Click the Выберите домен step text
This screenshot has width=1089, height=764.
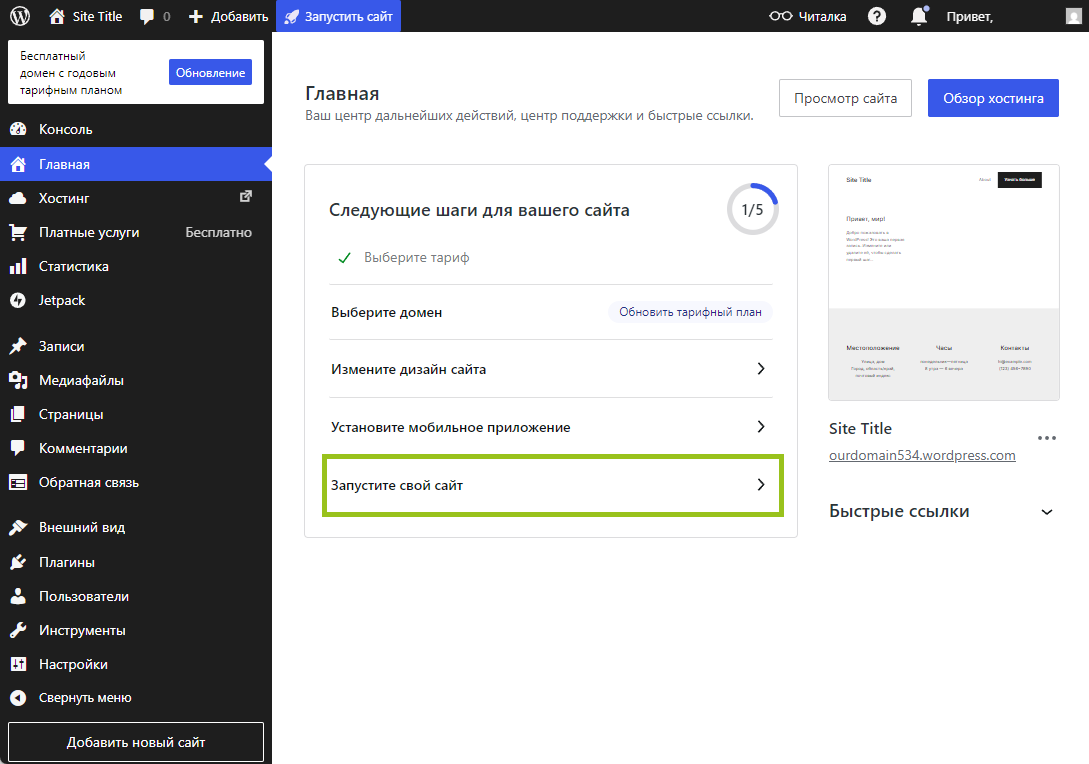(387, 312)
